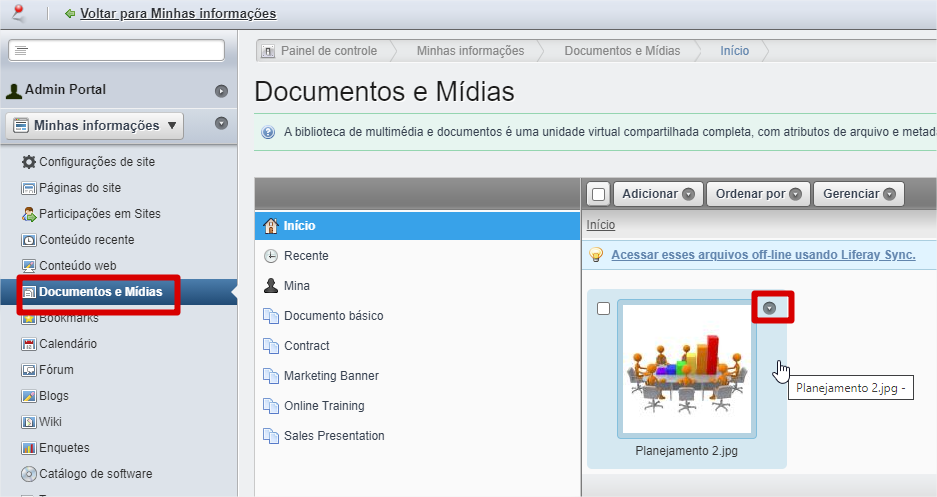Image resolution: width=937 pixels, height=497 pixels.
Task: Expand the Minhas informações selector
Action: (x=95, y=125)
